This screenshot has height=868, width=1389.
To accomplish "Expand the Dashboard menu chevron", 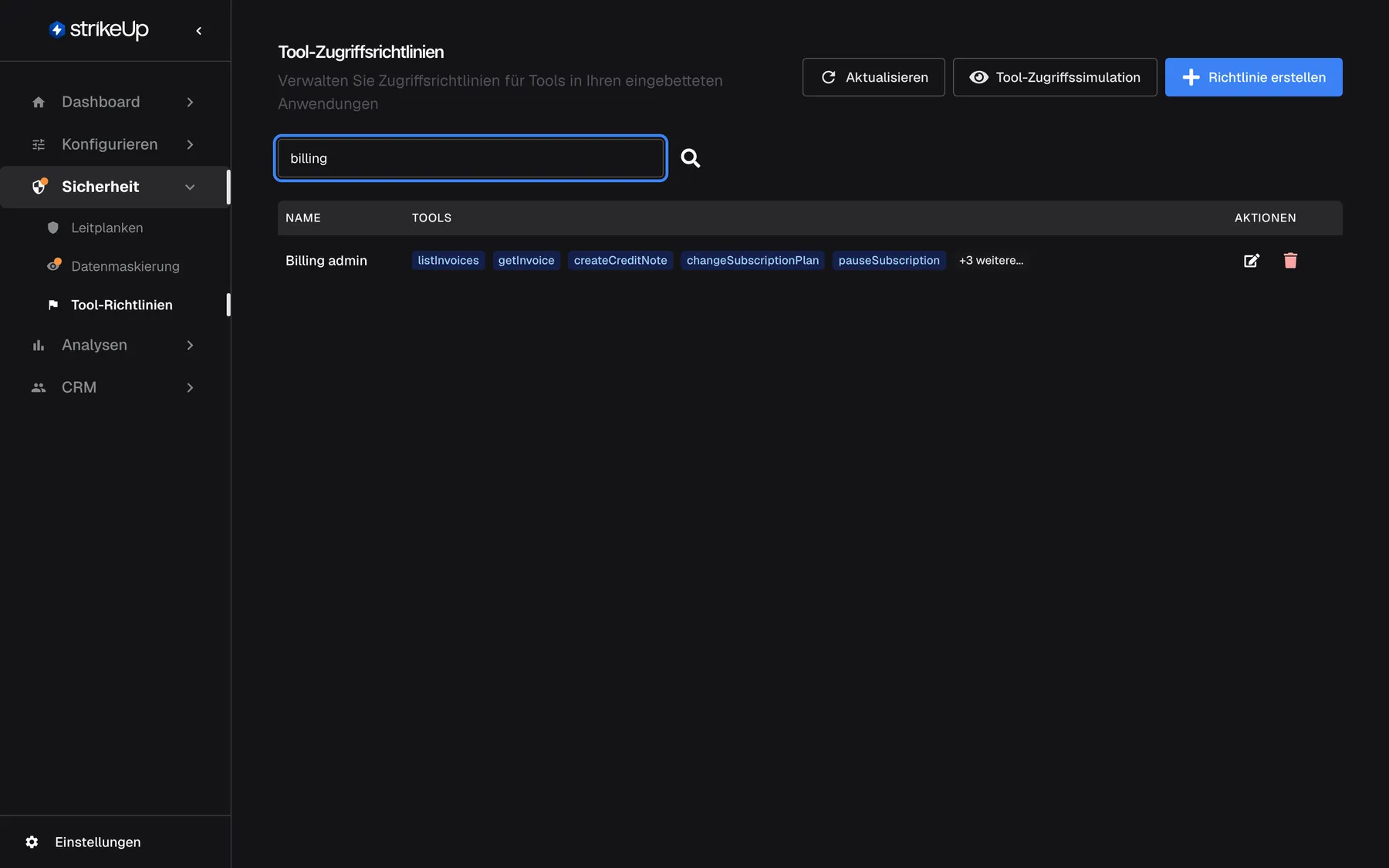I will click(190, 102).
